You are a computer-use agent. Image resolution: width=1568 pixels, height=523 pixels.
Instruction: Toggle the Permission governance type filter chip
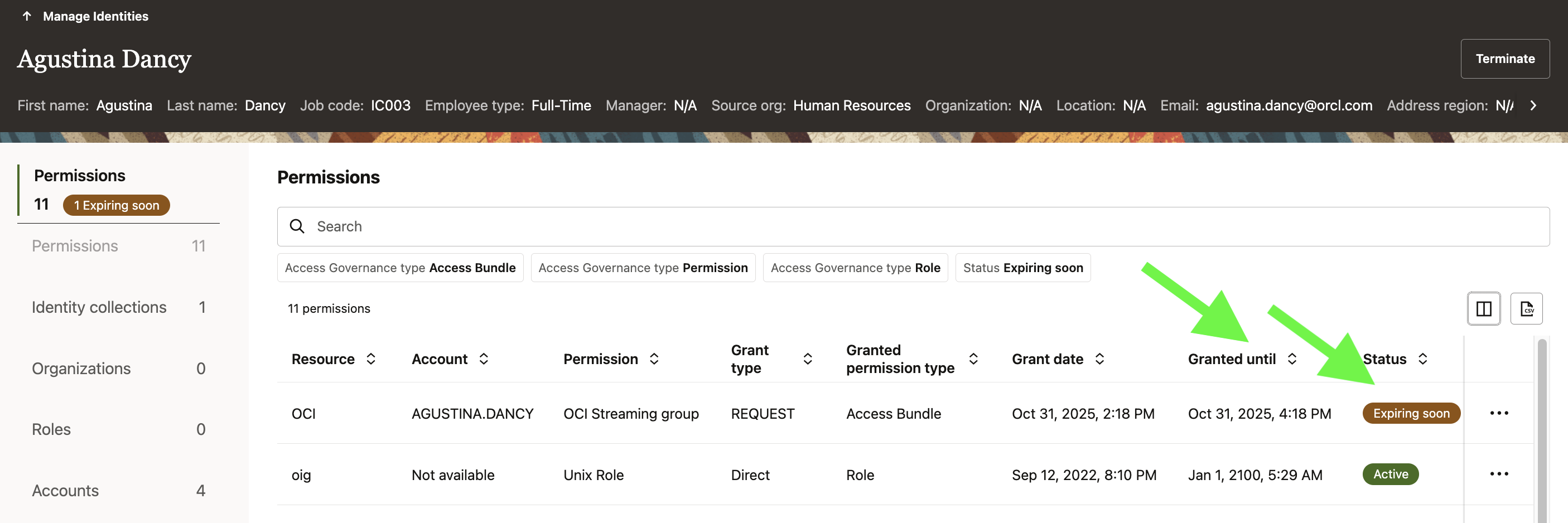643,268
